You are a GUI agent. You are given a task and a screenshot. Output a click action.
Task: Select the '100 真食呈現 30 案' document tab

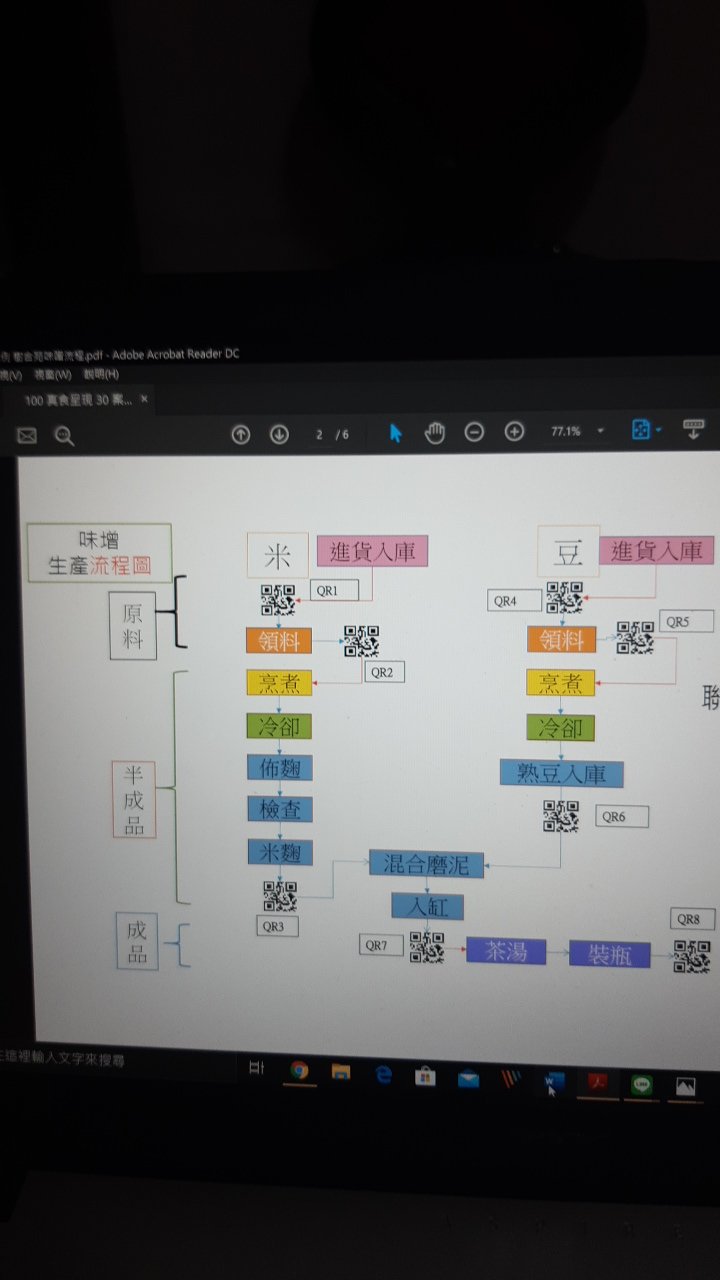pyautogui.click(x=80, y=399)
